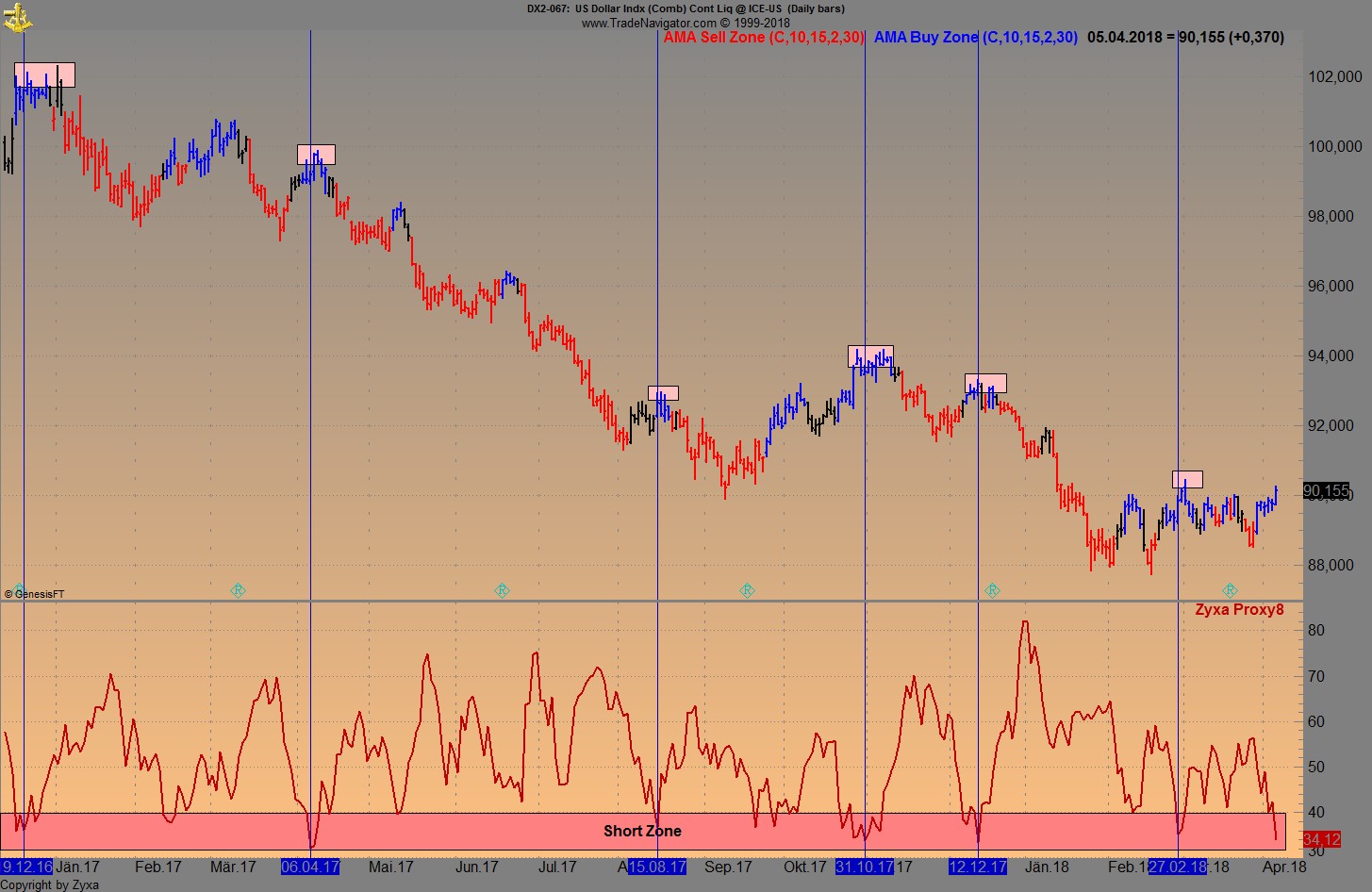Select the pink sell-zone box near 27.02.18
This screenshot has height=892, width=1372.
(x=1187, y=480)
